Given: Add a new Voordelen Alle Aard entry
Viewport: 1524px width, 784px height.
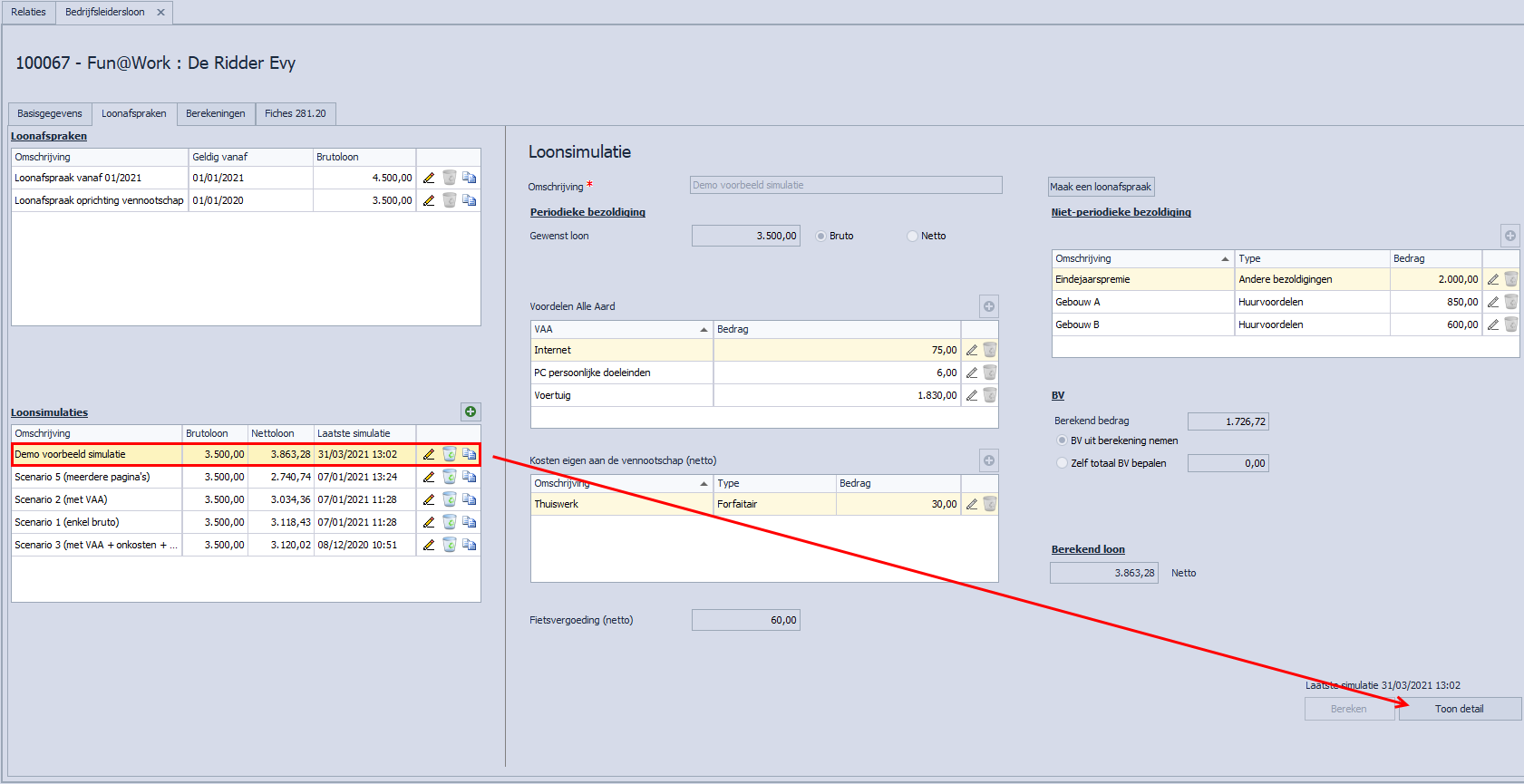Looking at the screenshot, I should point(989,306).
